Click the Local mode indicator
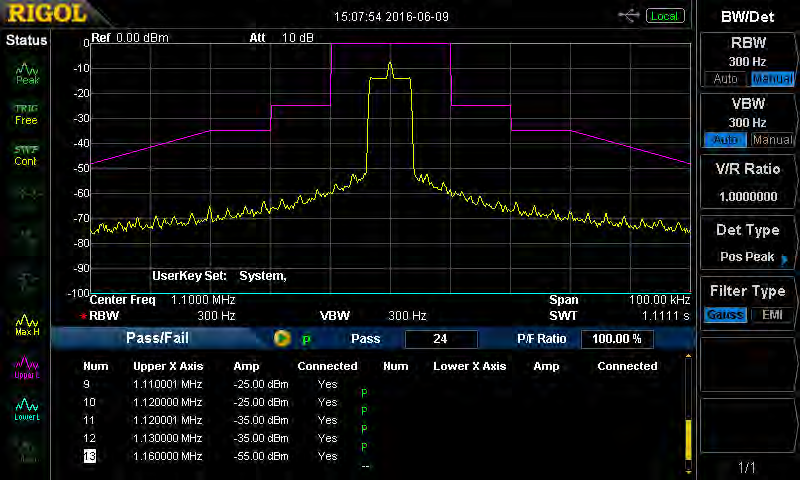 coord(665,16)
